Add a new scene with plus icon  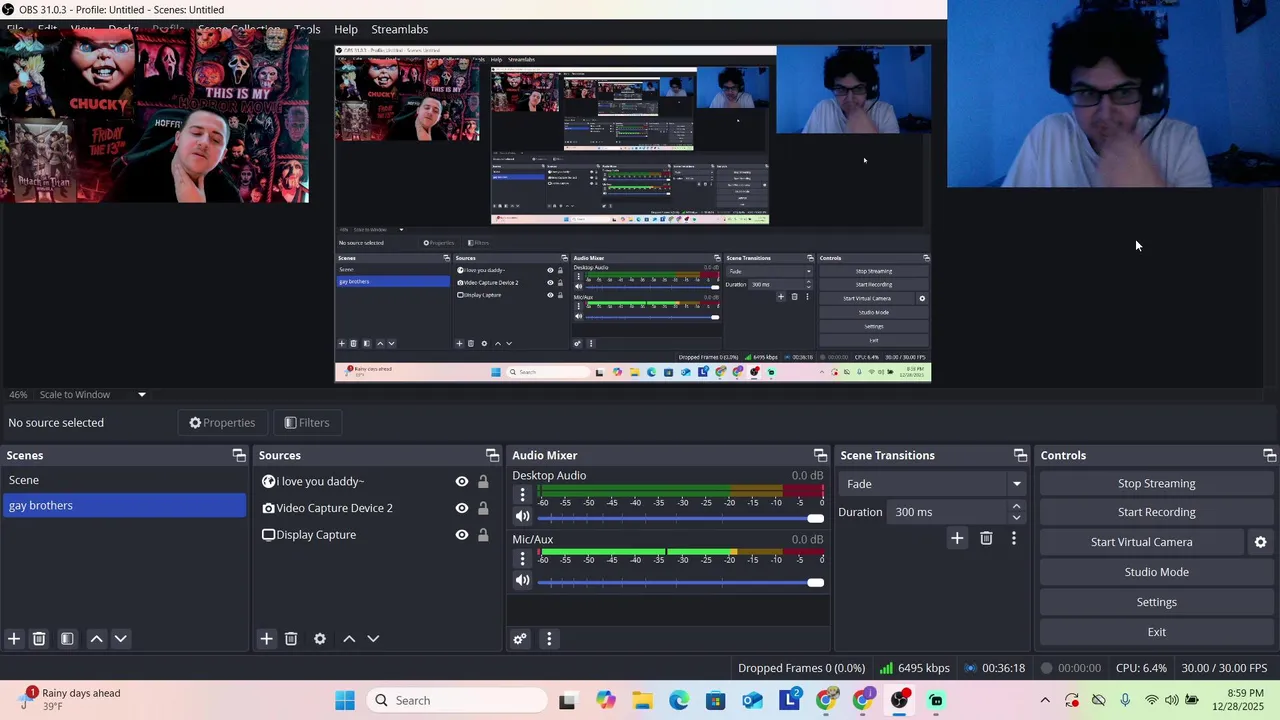14,639
